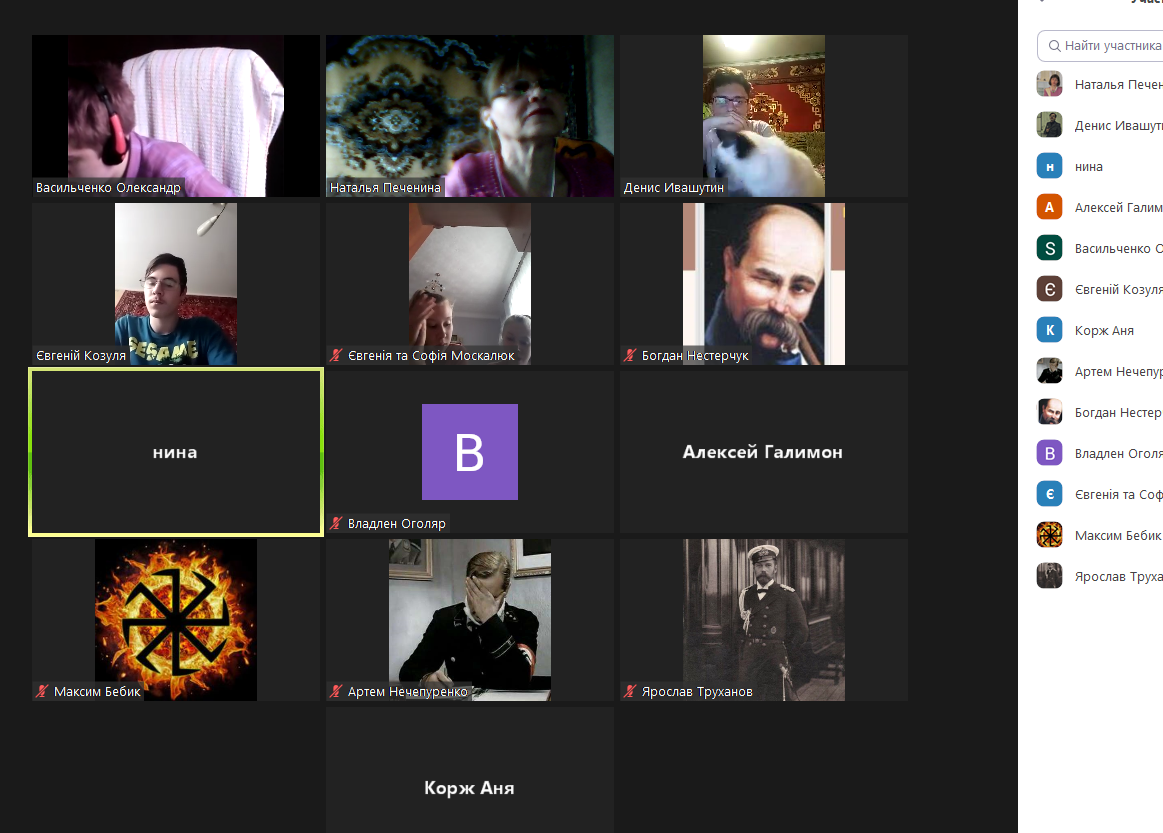
Task: Click the muted mic icon on Максим Бебик tile
Action: (x=42, y=691)
